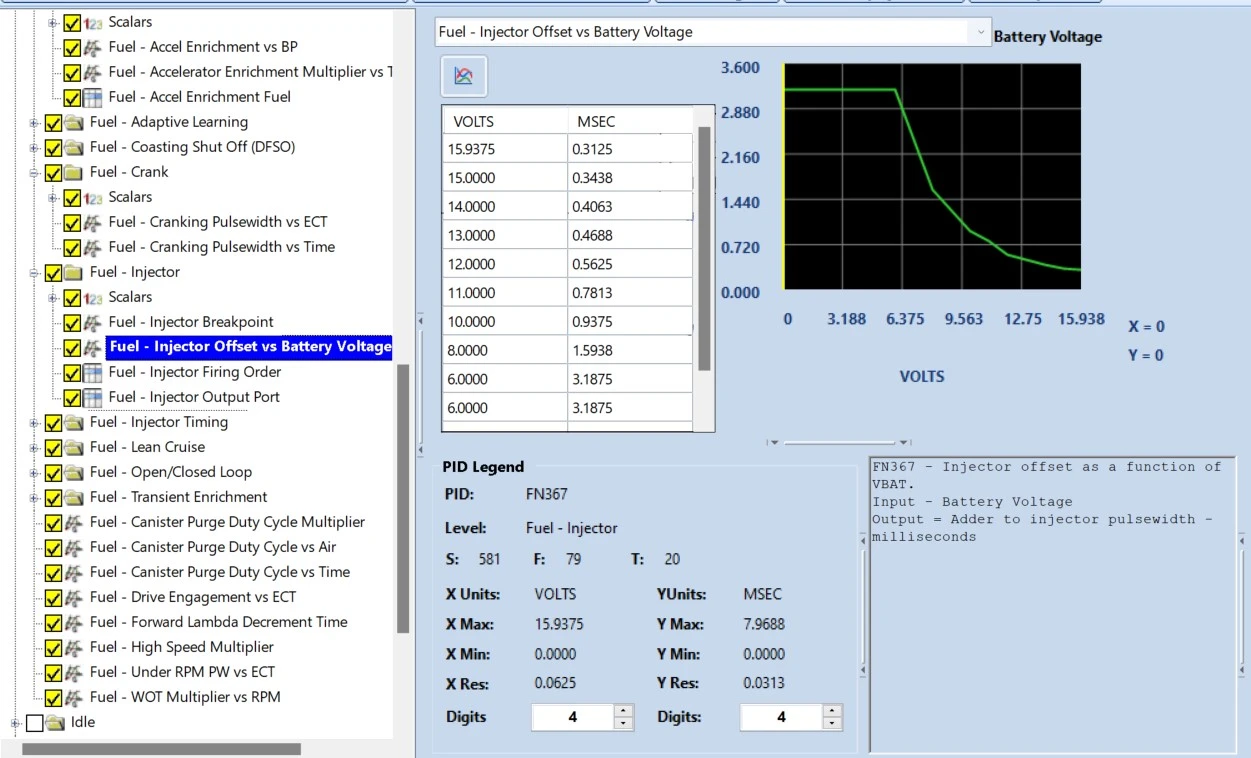This screenshot has width=1251, height=758.
Task: Click the graph view icon button above the table
Action: click(464, 76)
